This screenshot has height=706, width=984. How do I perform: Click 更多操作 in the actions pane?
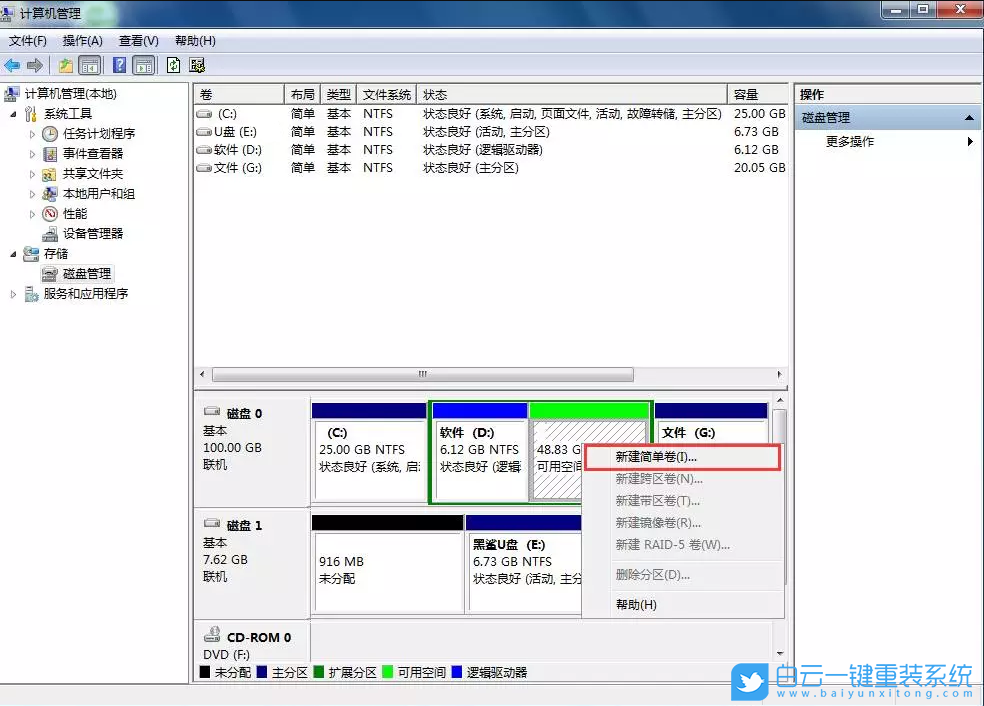(x=849, y=142)
